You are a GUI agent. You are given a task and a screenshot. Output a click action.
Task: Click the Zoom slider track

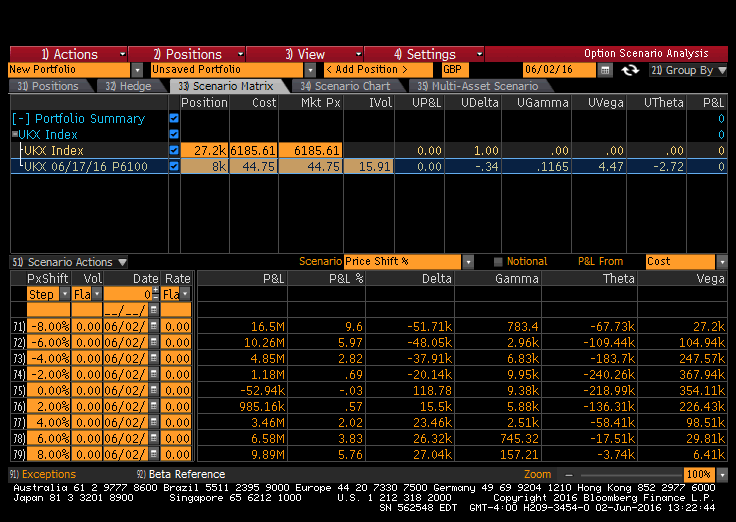pyautogui.click(x=625, y=474)
